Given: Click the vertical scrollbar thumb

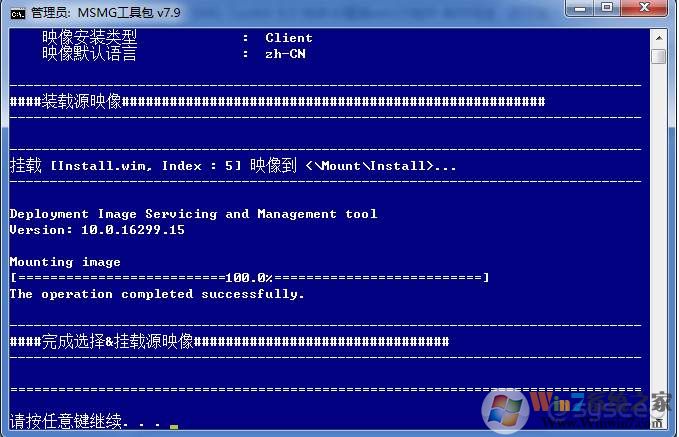Looking at the screenshot, I should point(658,56).
